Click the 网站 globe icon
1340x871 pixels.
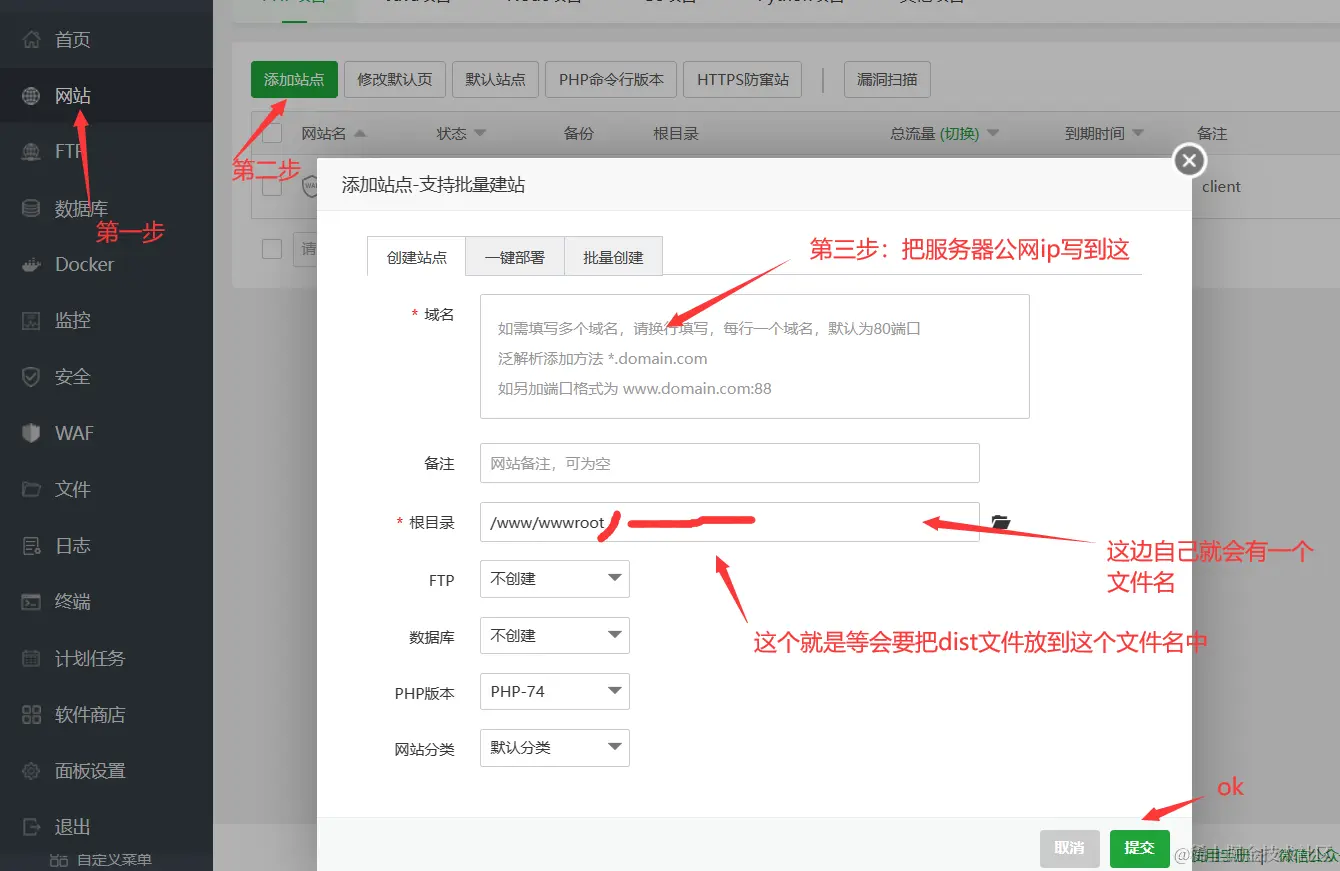(x=33, y=96)
